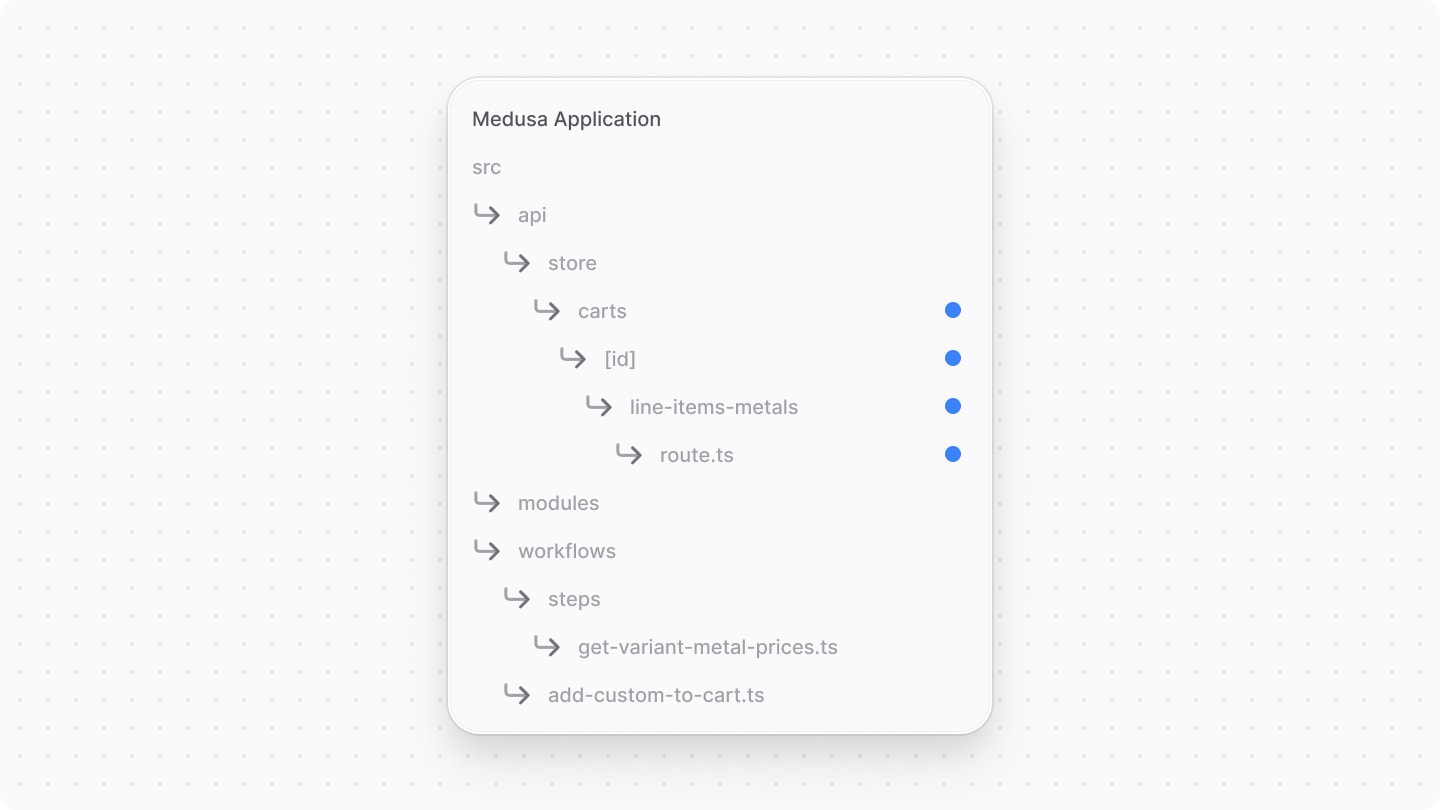Open get-variant-metal-prices.ts file

click(708, 647)
